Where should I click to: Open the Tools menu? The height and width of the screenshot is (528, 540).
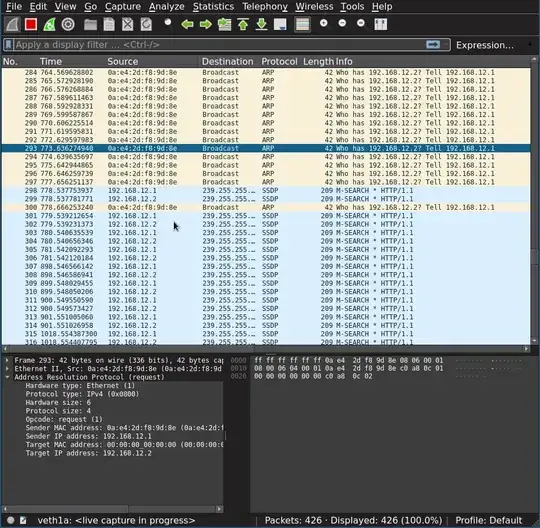click(352, 7)
